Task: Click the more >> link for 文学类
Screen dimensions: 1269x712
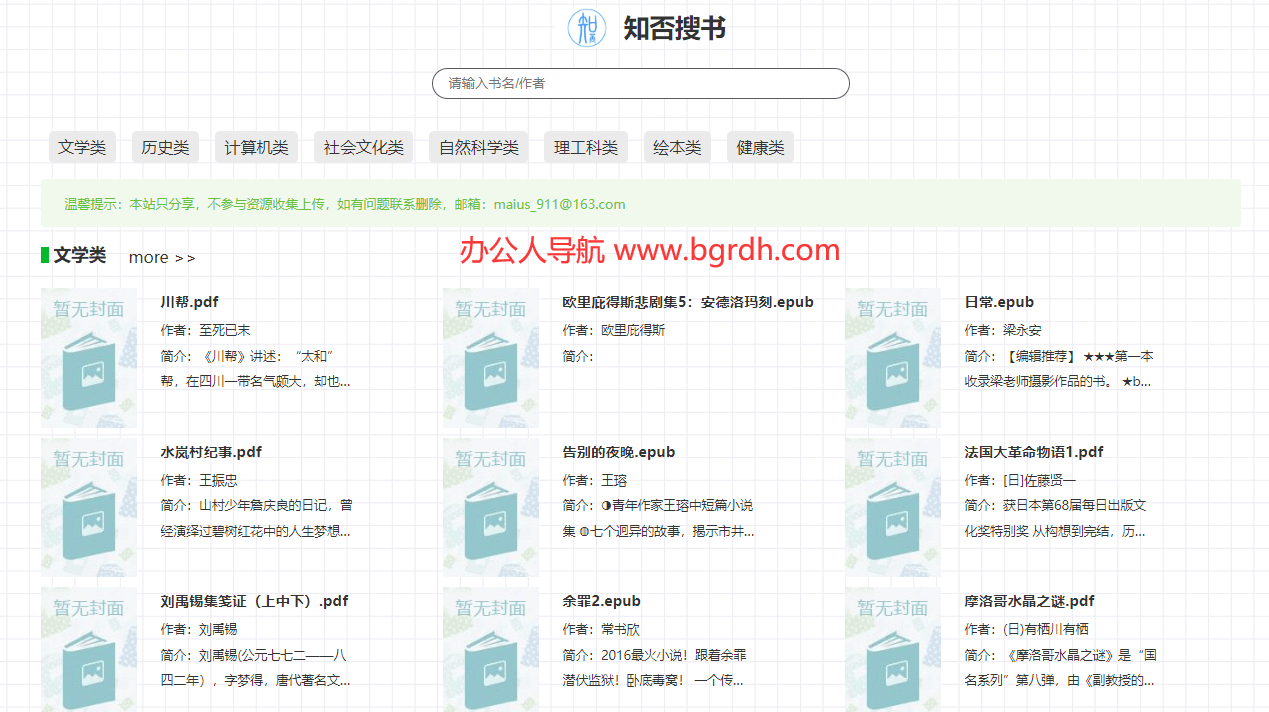Action: coord(161,257)
